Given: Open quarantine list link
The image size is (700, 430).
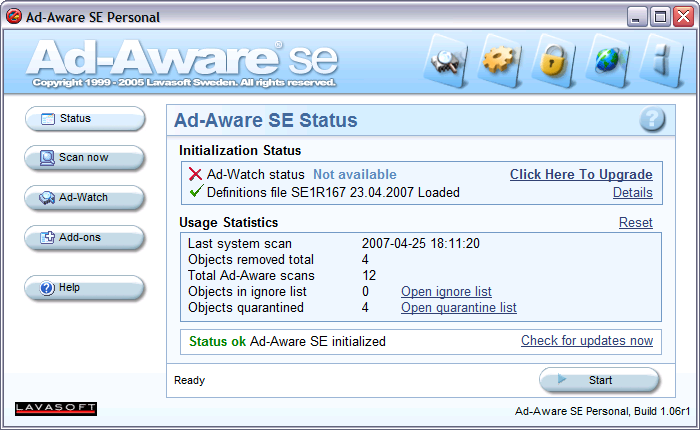Looking at the screenshot, I should click(458, 308).
